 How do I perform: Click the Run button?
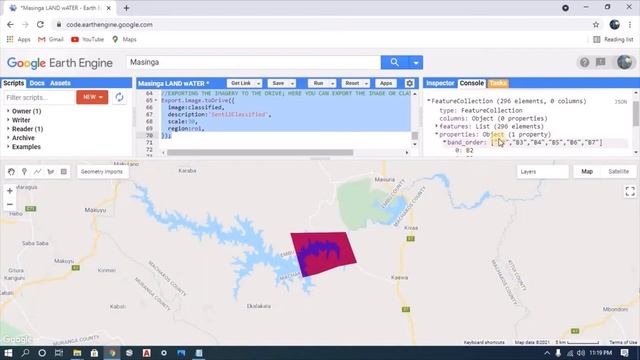[x=318, y=83]
